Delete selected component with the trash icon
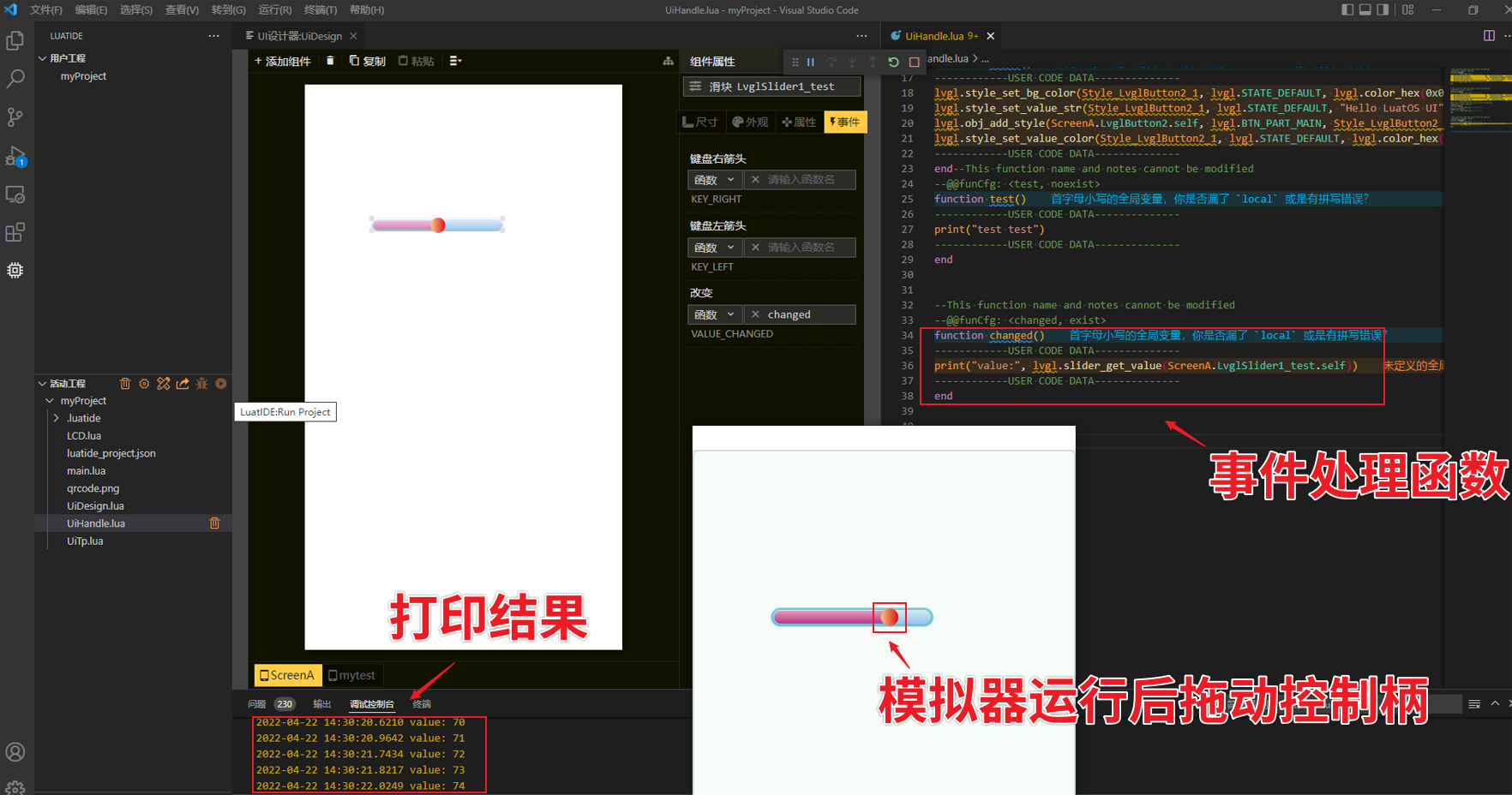This screenshot has height=795, width=1512. tap(330, 61)
